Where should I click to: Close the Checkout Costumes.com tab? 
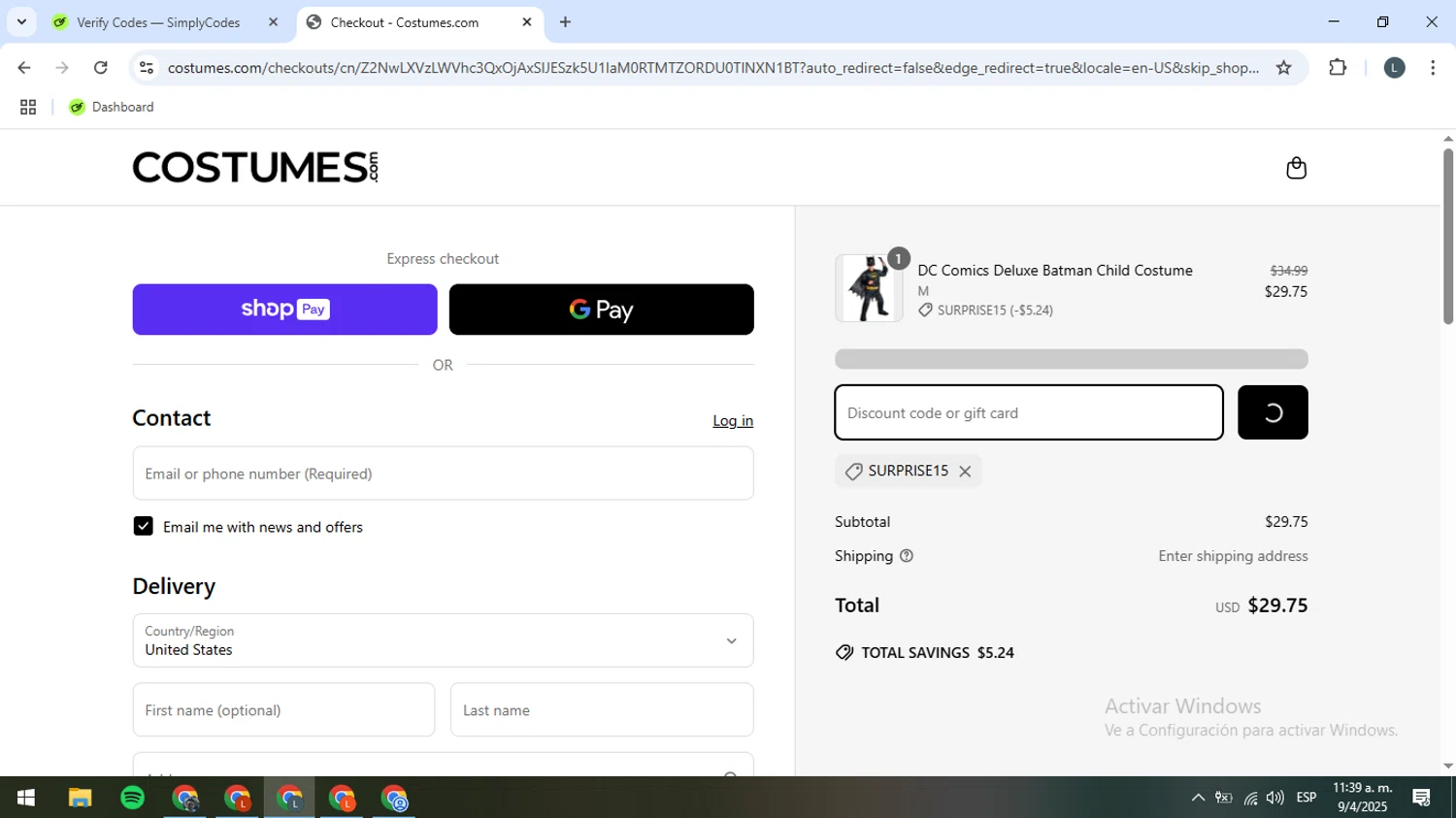pyautogui.click(x=527, y=22)
